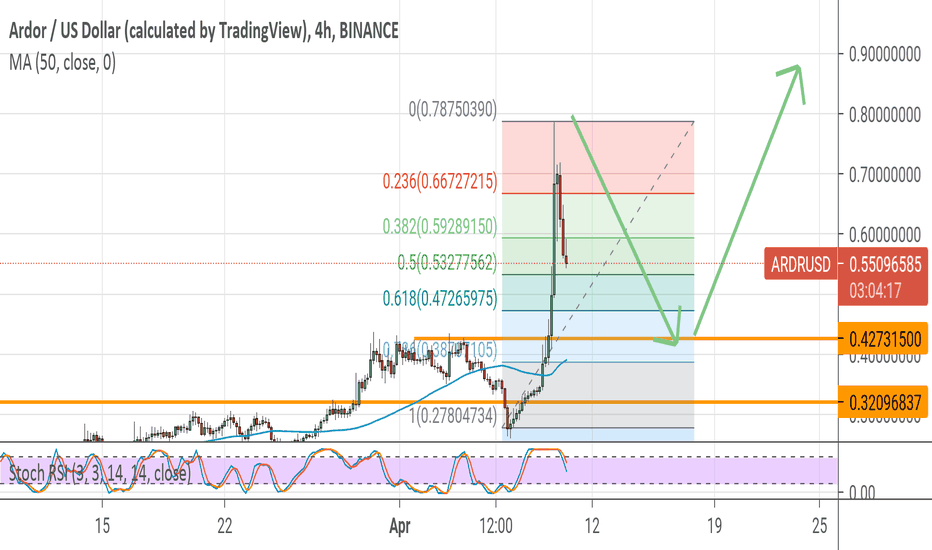Click the 25 date label on time axis
The height and width of the screenshot is (550, 932).
820,526
